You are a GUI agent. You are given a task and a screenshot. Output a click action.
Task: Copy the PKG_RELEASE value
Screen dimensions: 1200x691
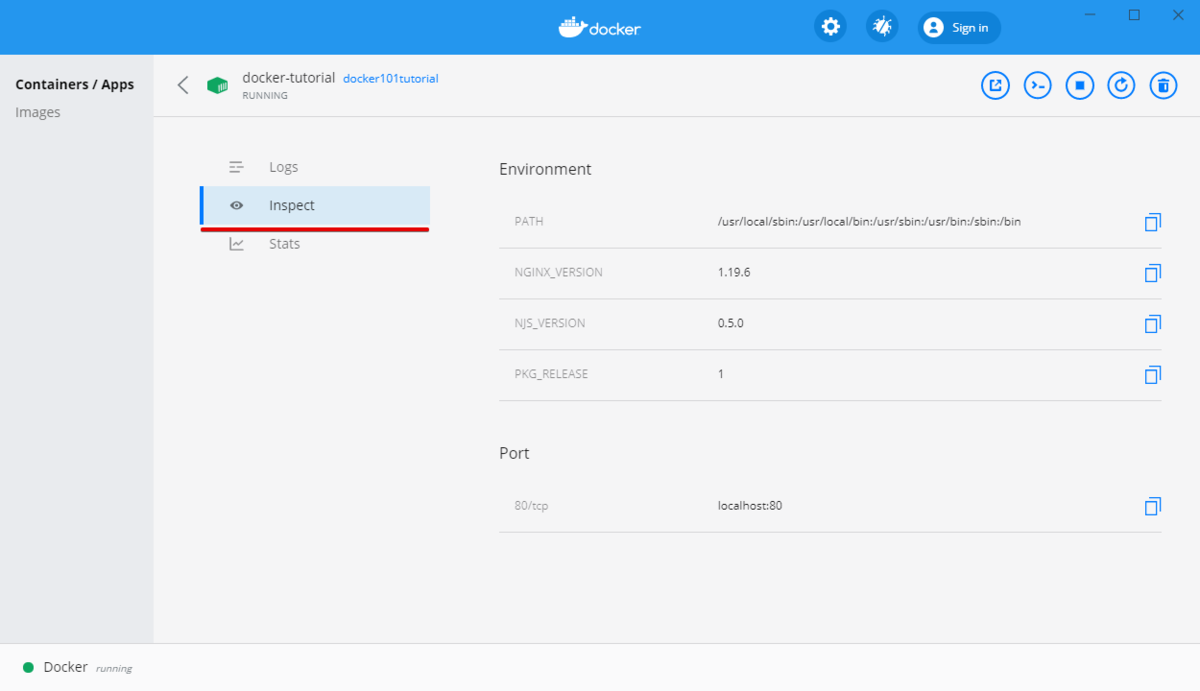click(1152, 375)
